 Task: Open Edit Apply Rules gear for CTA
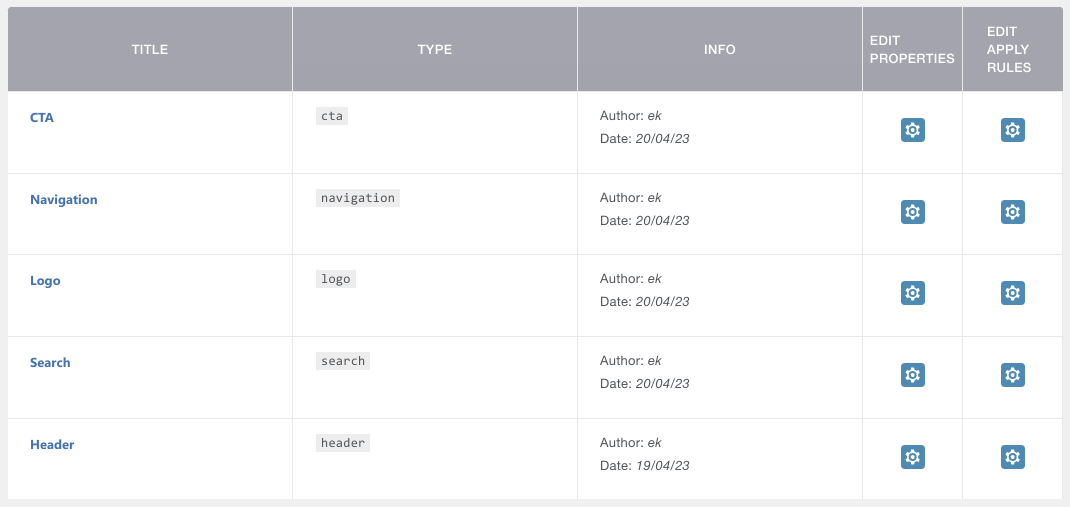(1013, 130)
